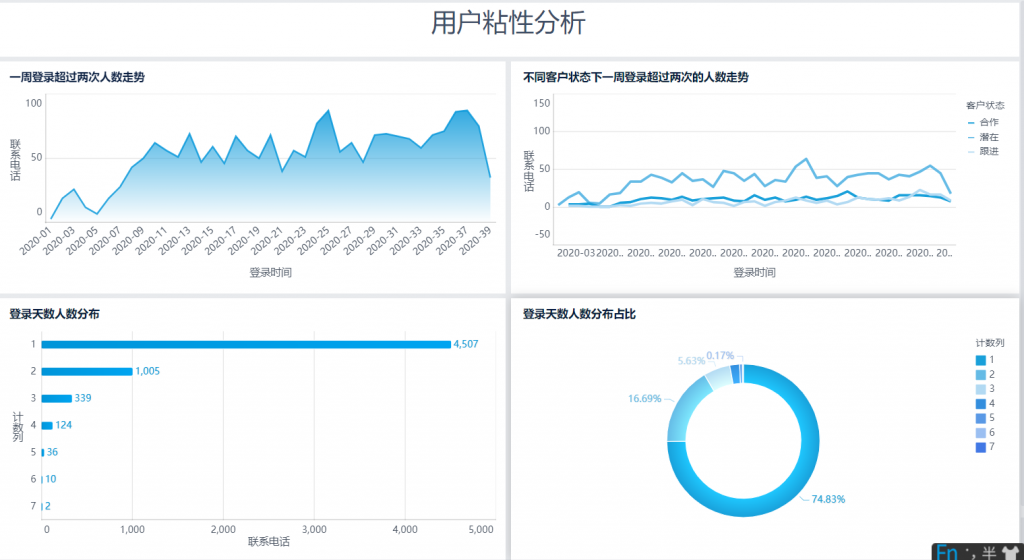Image resolution: width=1024 pixels, height=560 pixels.
Task: Toggle the 合作 series in line legend
Action: 982,122
